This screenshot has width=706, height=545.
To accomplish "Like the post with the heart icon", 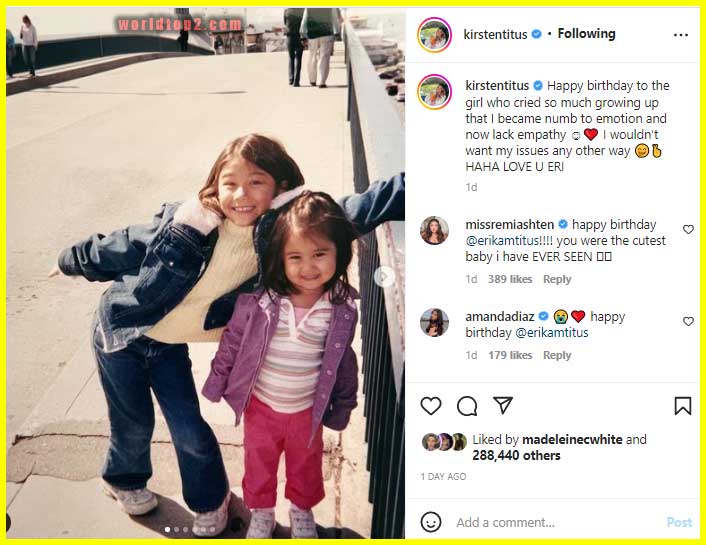I will 431,406.
